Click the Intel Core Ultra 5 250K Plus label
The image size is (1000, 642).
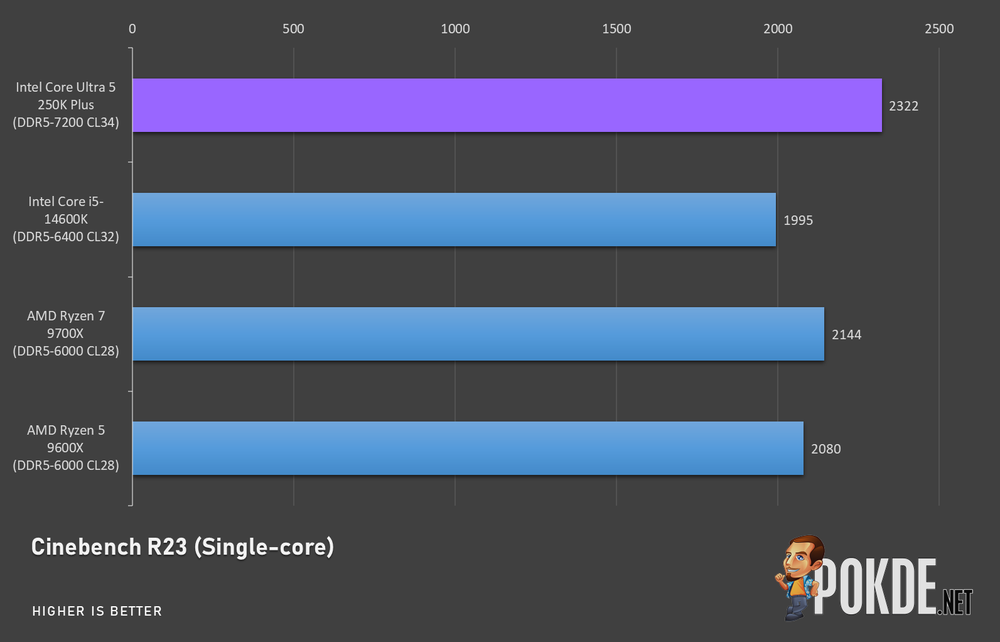[x=66, y=105]
